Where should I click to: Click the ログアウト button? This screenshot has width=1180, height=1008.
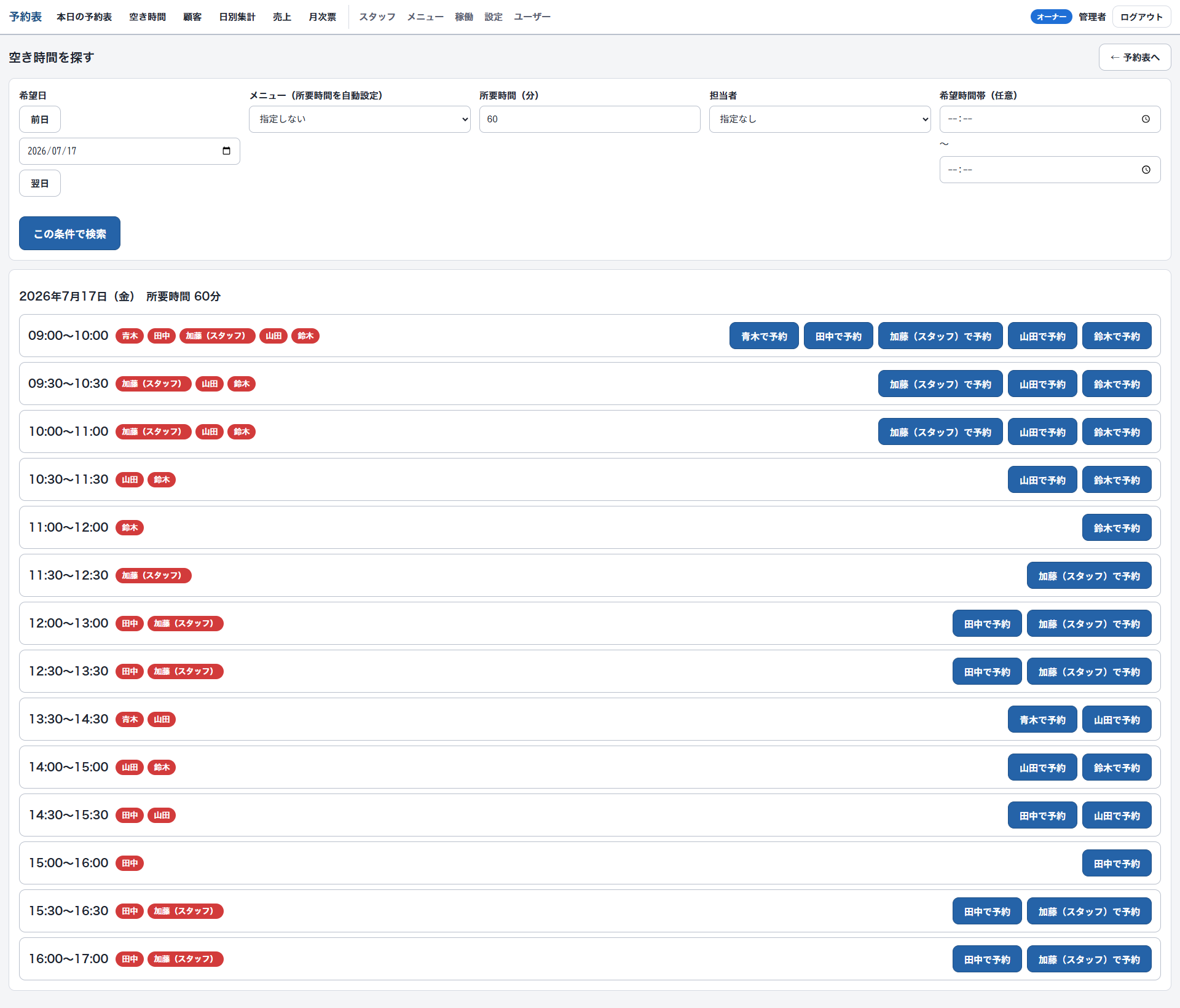1141,17
